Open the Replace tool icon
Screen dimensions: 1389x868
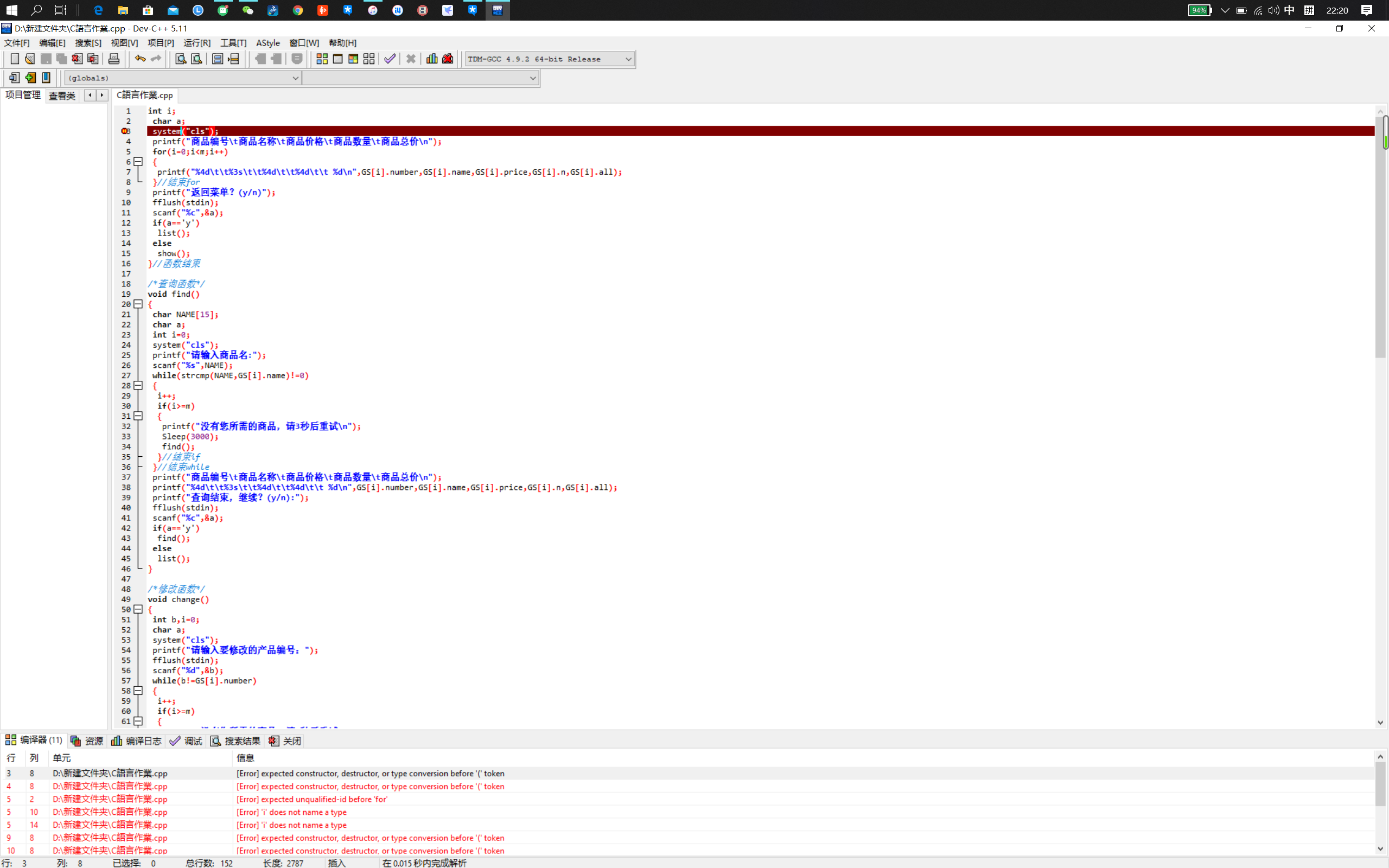[196, 59]
